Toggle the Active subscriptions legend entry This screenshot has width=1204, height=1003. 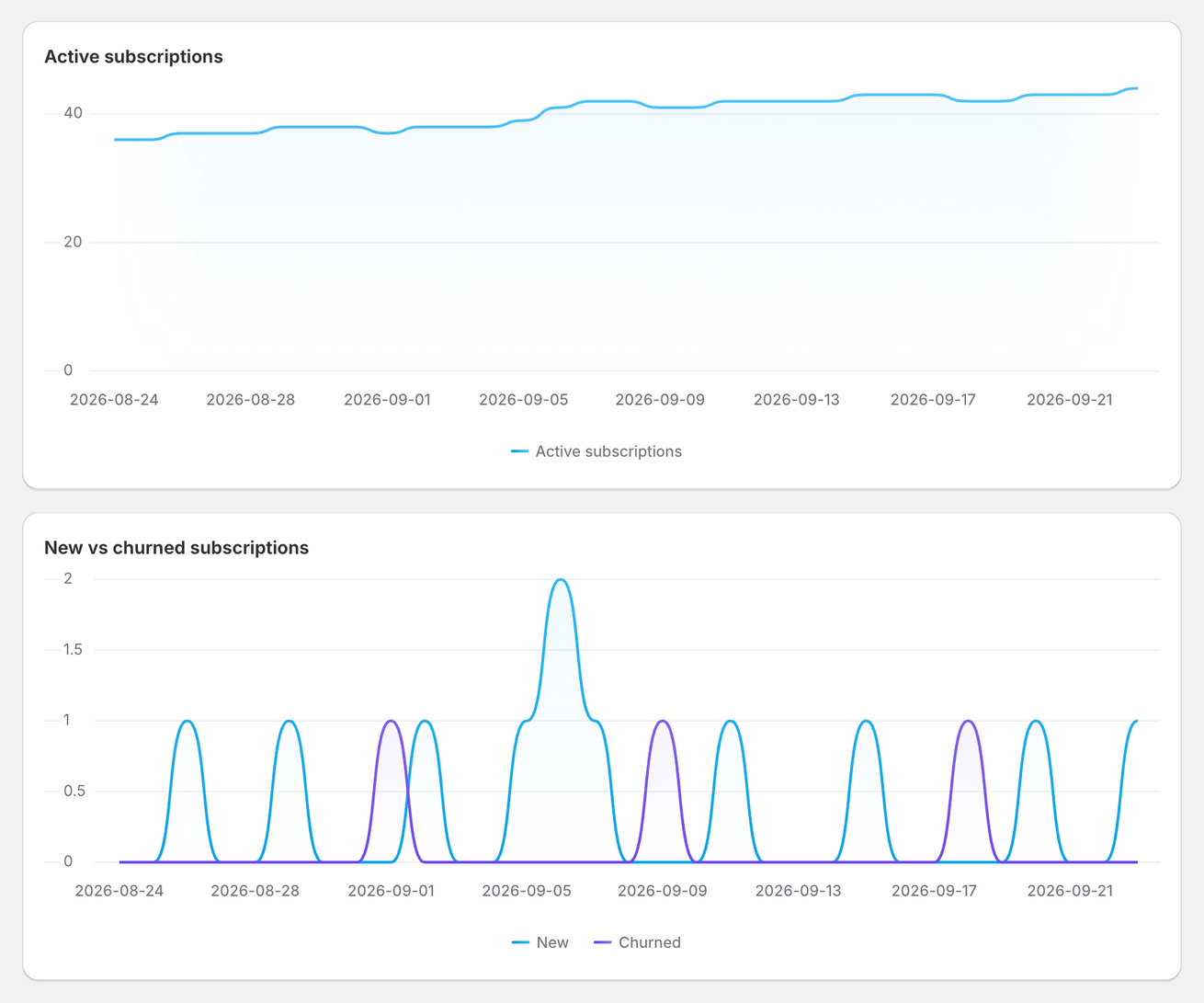[x=596, y=451]
